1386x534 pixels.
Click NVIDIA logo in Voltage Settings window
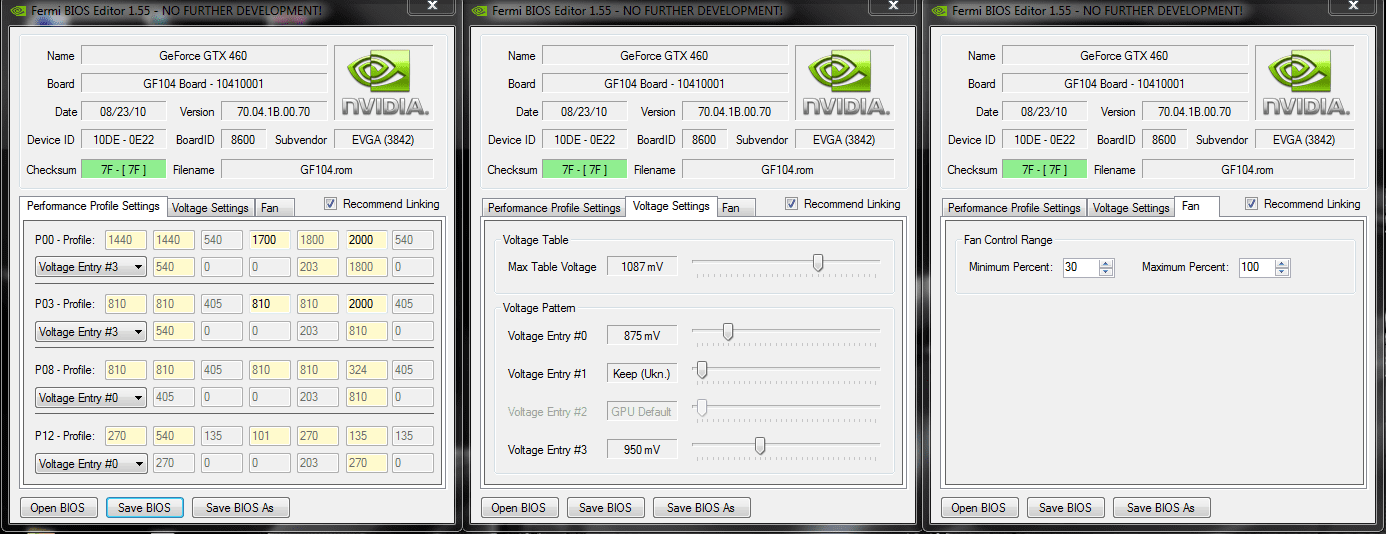(845, 82)
